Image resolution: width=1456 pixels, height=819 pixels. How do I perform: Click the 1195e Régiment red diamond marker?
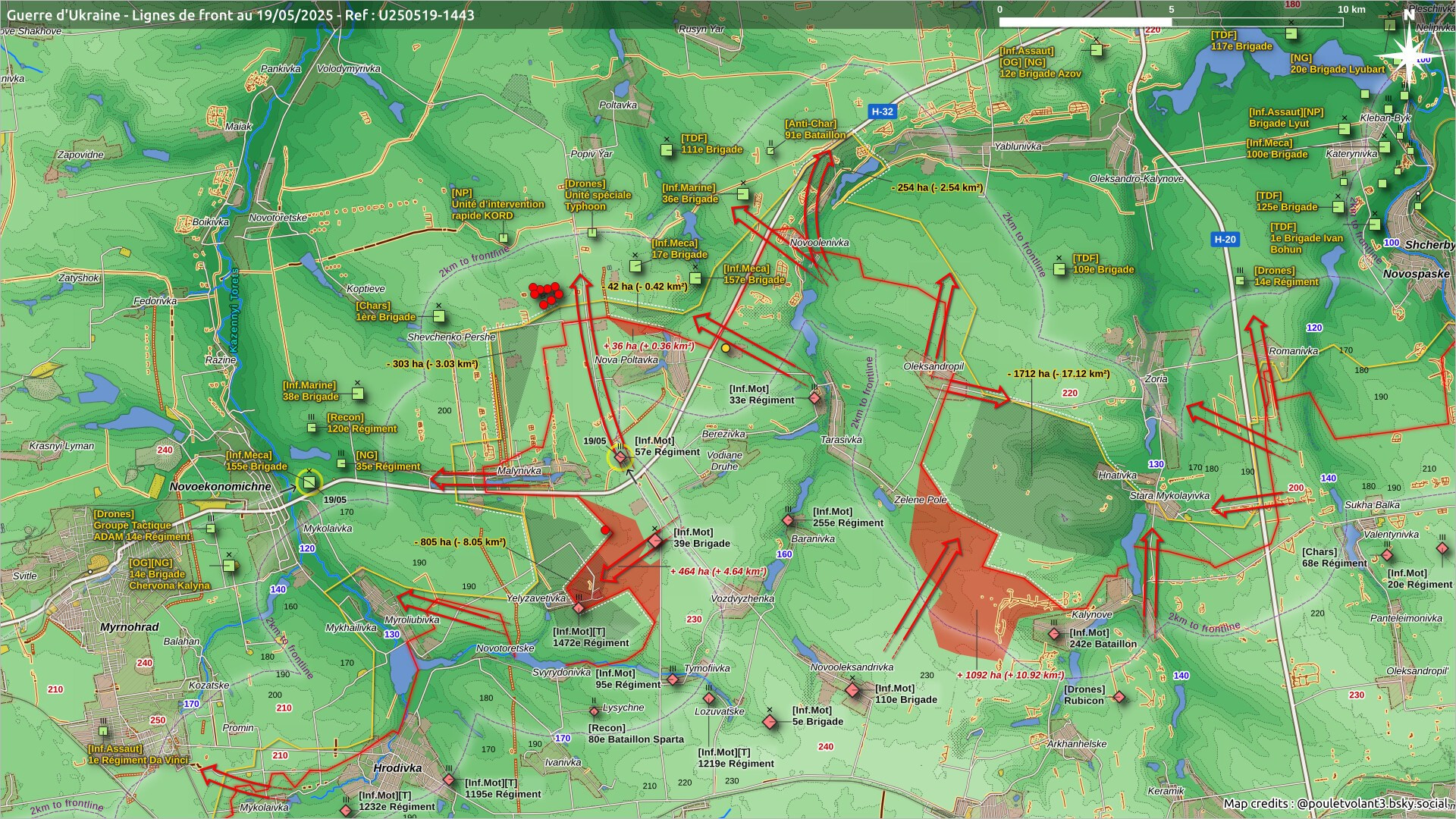pyautogui.click(x=449, y=780)
